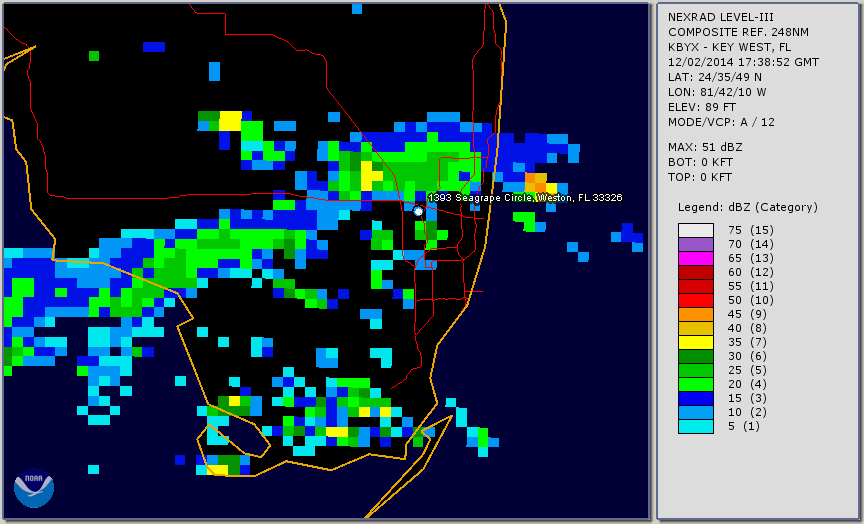Select the 35 dBZ yellow swatch
Viewport: 864px width, 524px height.
pos(695,342)
